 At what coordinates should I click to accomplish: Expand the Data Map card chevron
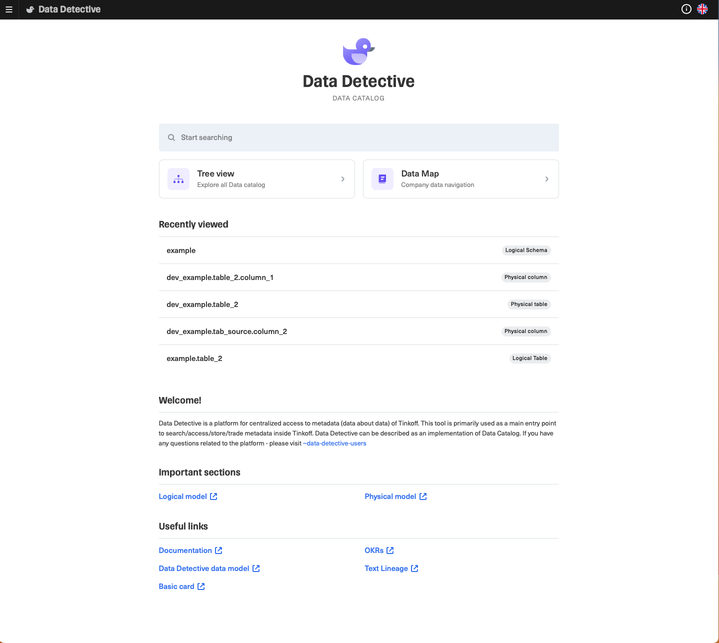click(x=547, y=179)
